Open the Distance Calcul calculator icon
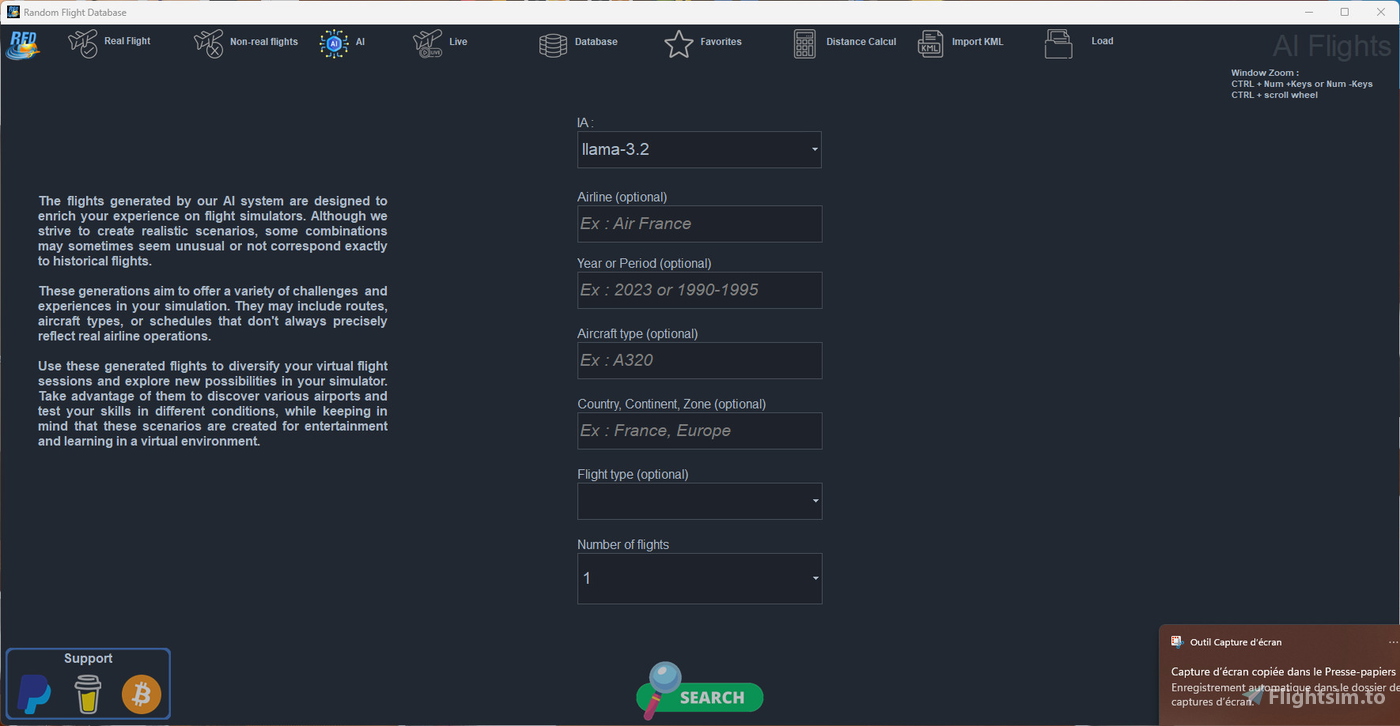Viewport: 1400px width, 726px height. tap(805, 43)
